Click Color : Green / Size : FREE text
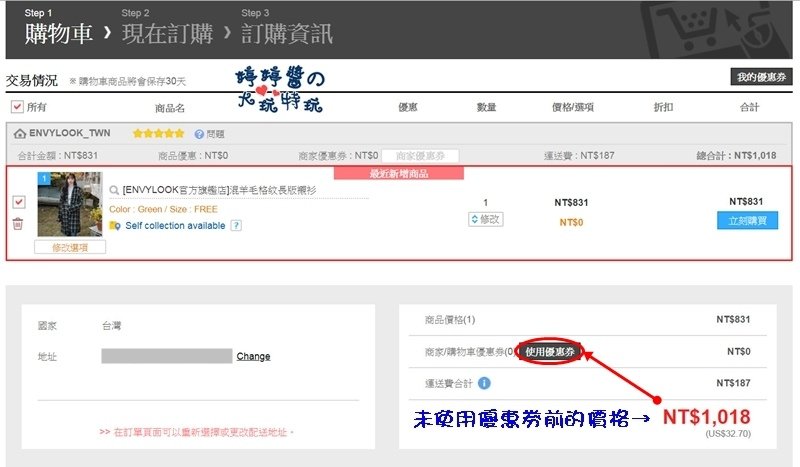The width and height of the screenshot is (800, 467). 163,209
